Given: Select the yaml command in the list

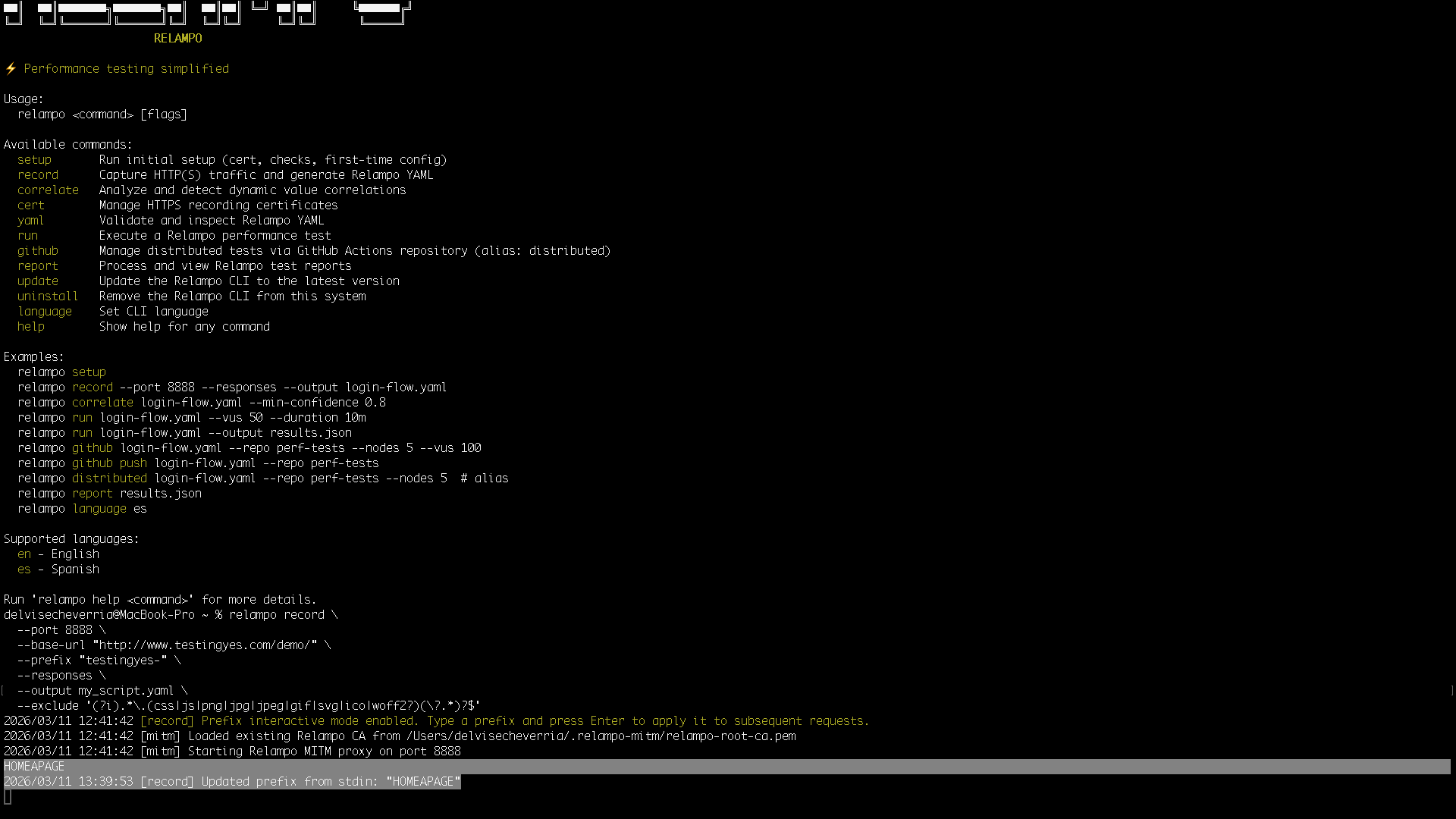Looking at the screenshot, I should (x=30, y=220).
